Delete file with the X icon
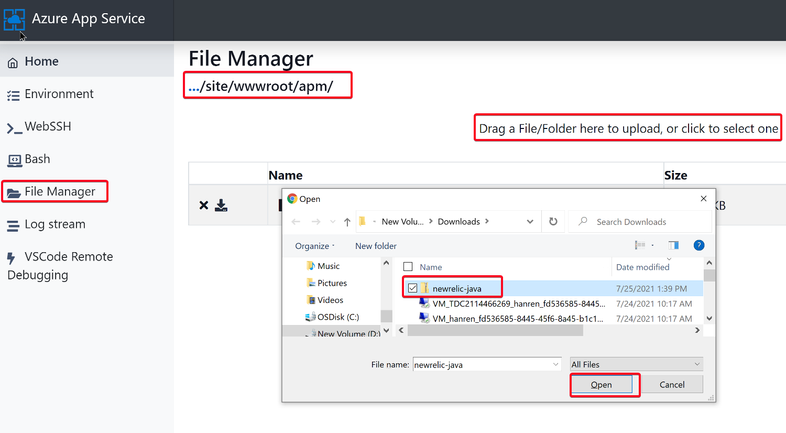 pos(204,205)
